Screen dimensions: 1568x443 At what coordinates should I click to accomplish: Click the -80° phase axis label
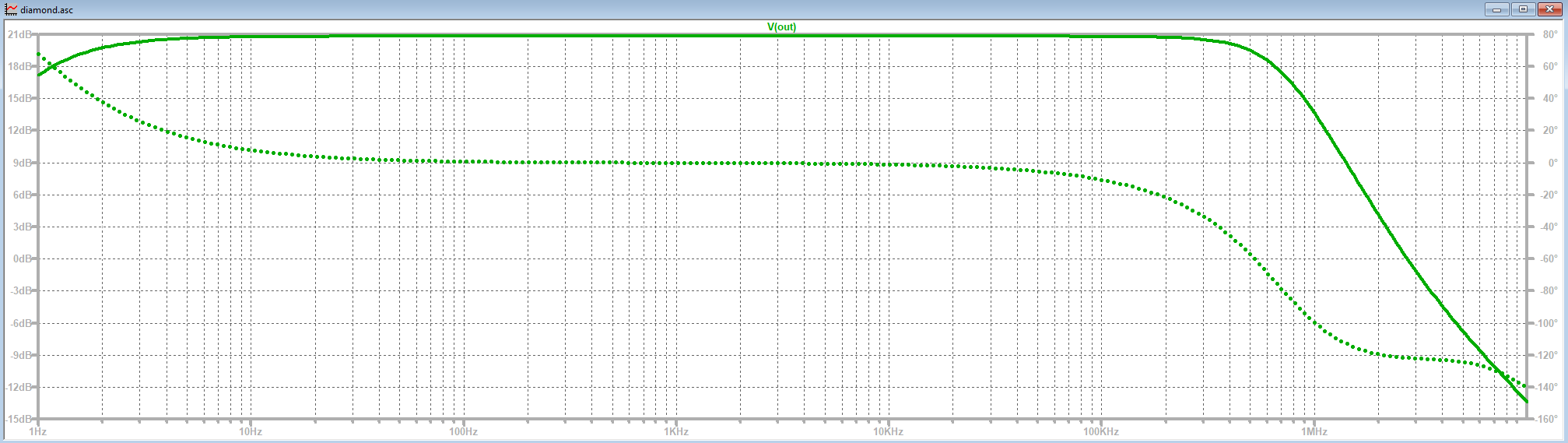[1549, 290]
